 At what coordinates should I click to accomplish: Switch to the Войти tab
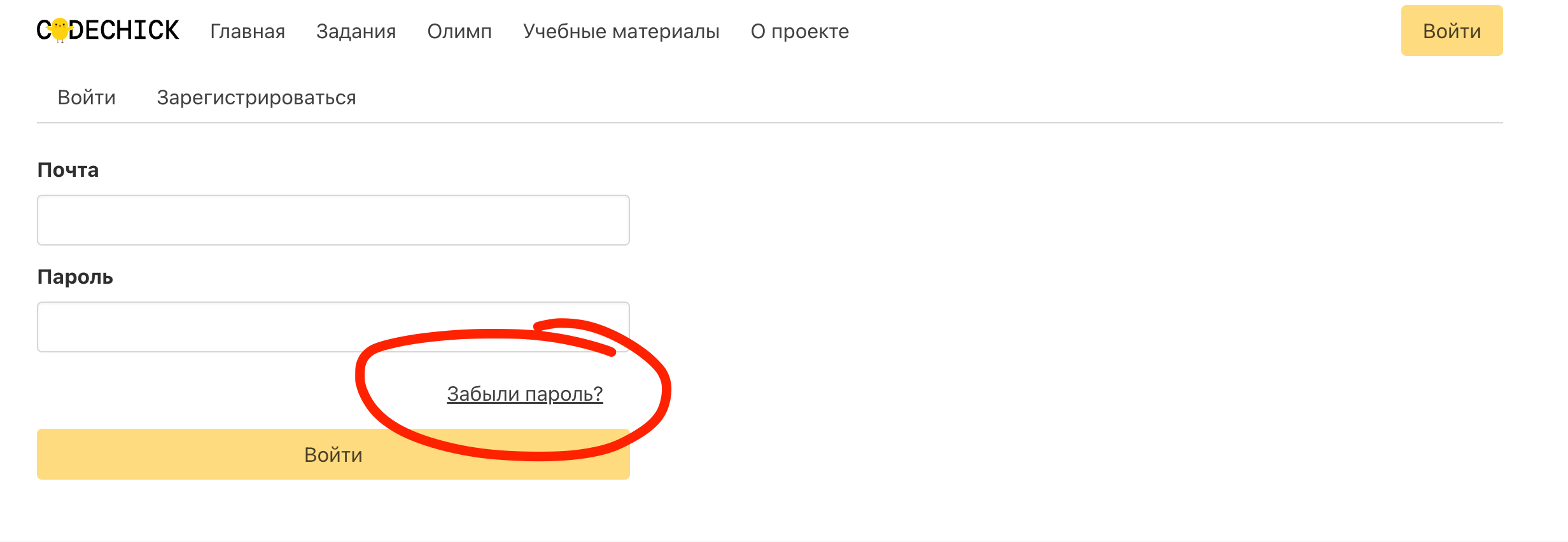coord(87,97)
